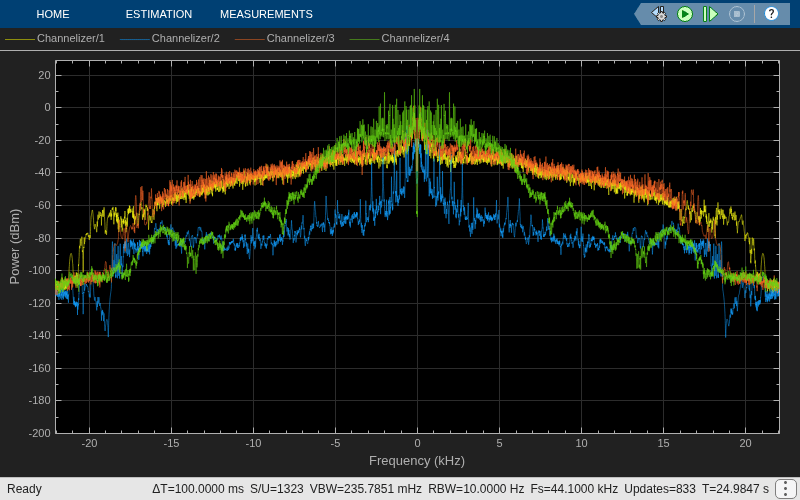
Task: Click the 0 kHz tick label on x-axis
Action: pos(417,443)
